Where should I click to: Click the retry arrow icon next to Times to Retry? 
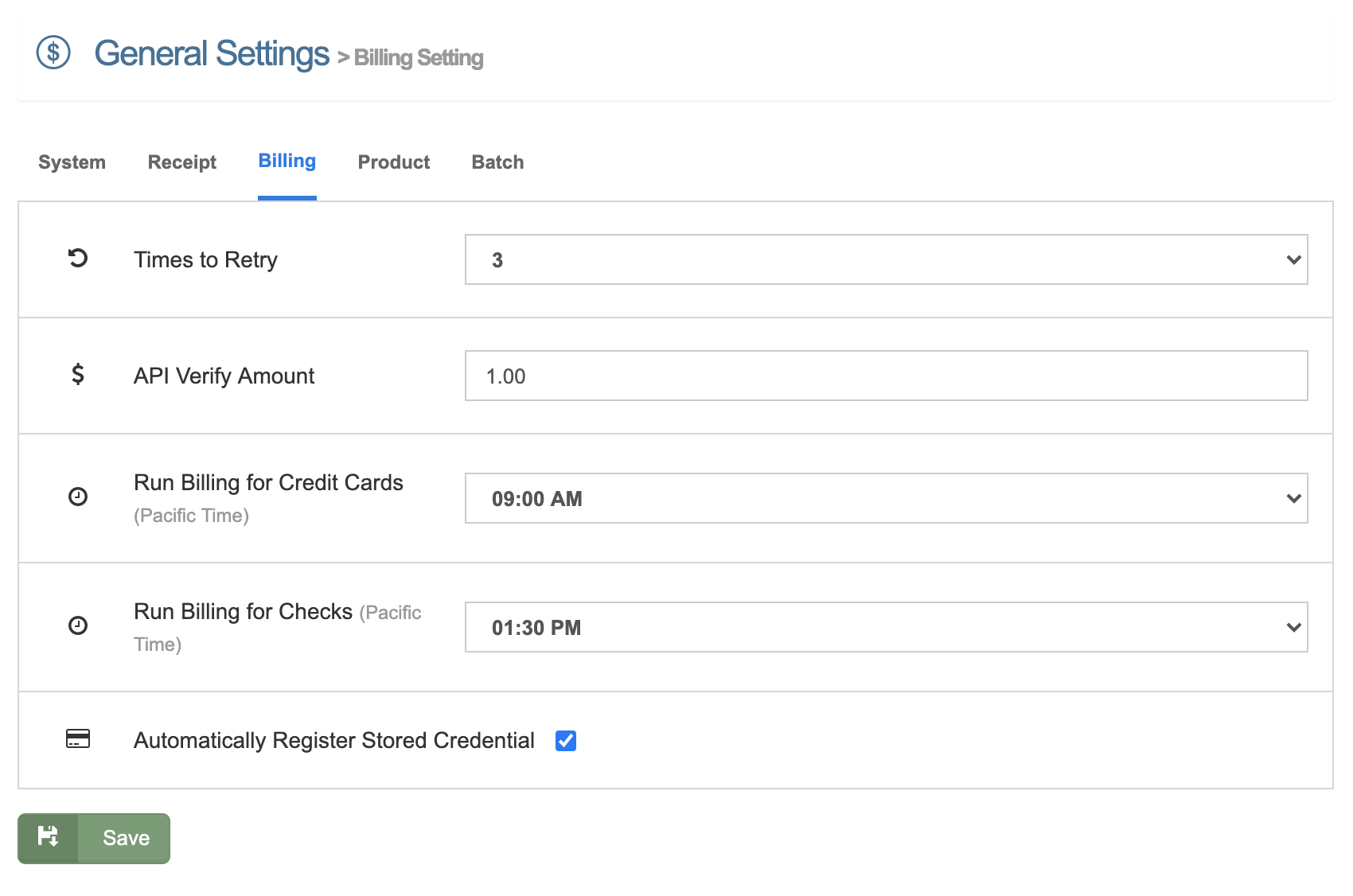(x=76, y=258)
